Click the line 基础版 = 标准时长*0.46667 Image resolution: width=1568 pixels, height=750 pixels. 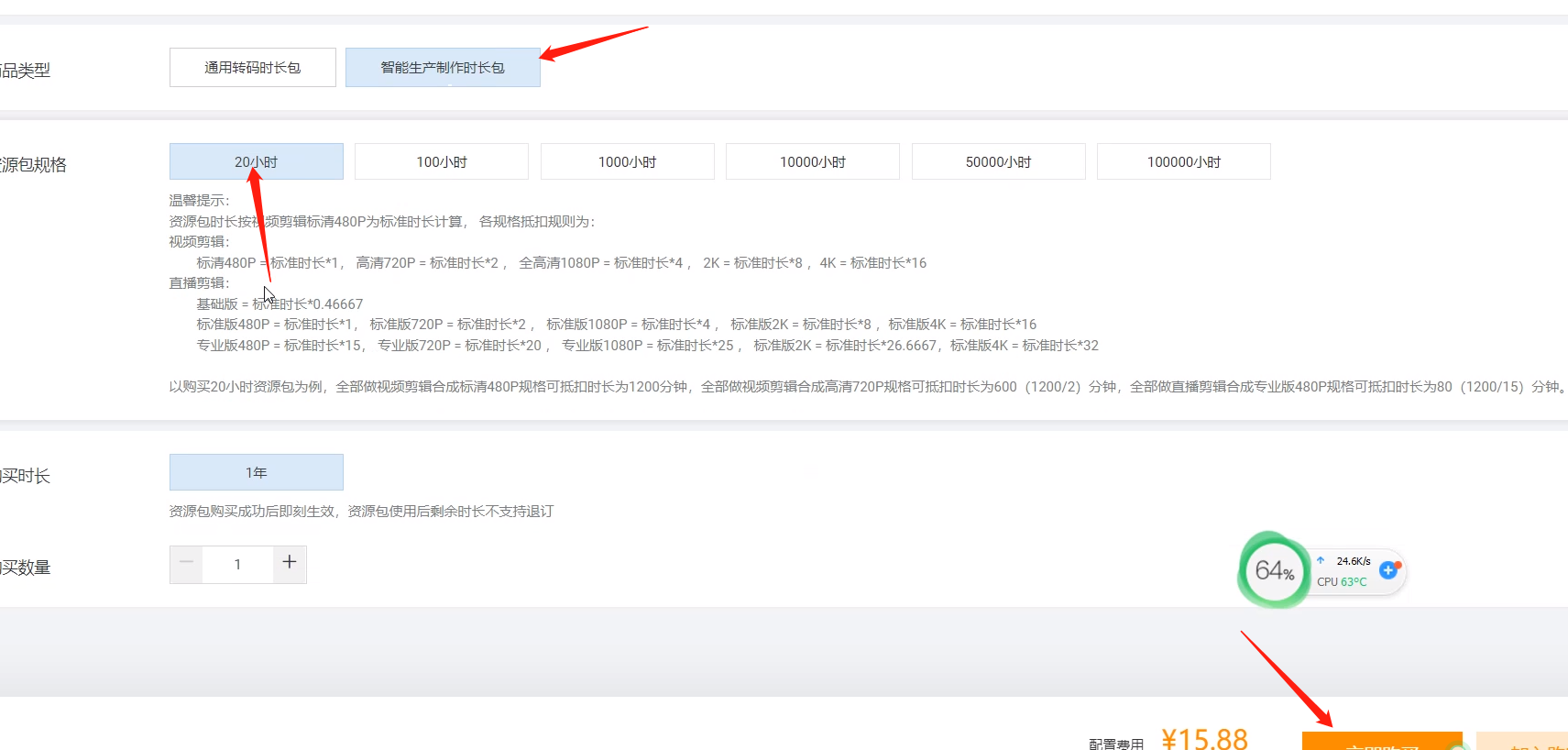(280, 303)
